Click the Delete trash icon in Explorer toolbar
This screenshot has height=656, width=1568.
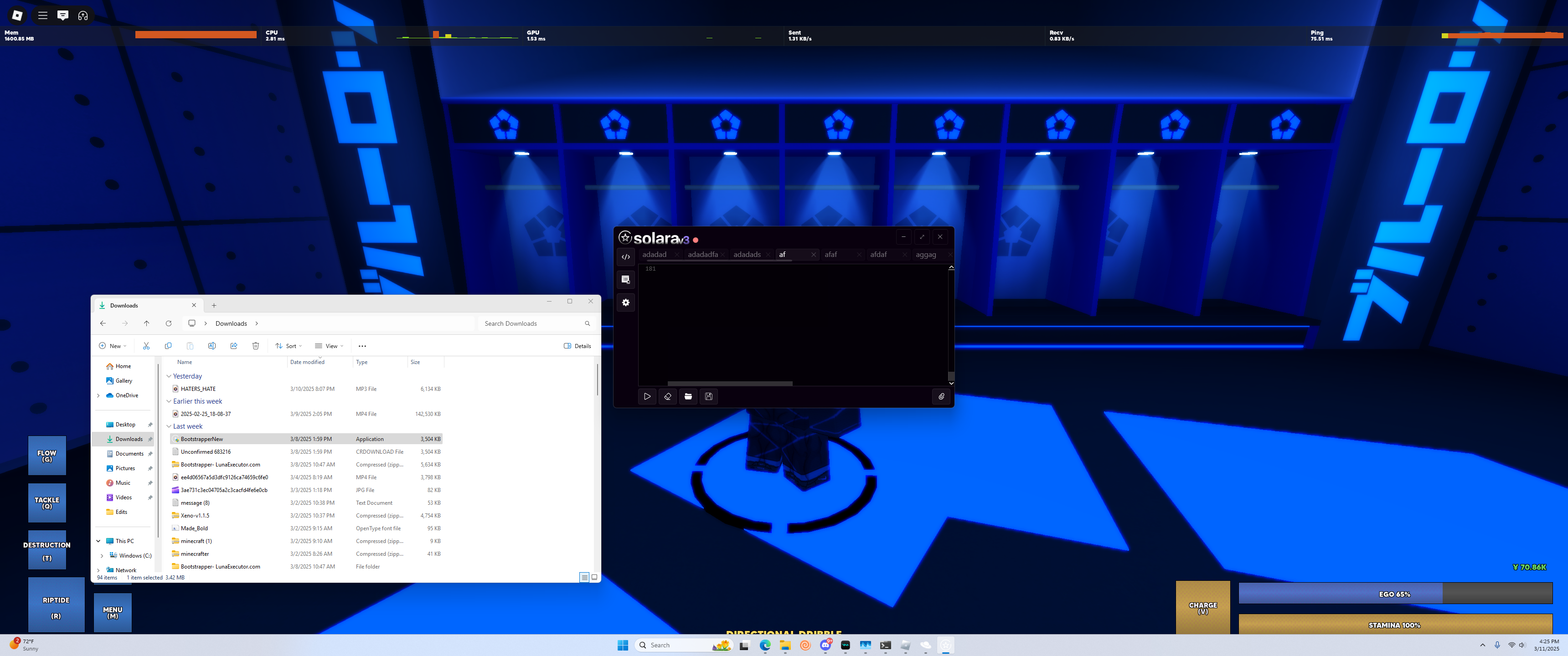(x=256, y=346)
